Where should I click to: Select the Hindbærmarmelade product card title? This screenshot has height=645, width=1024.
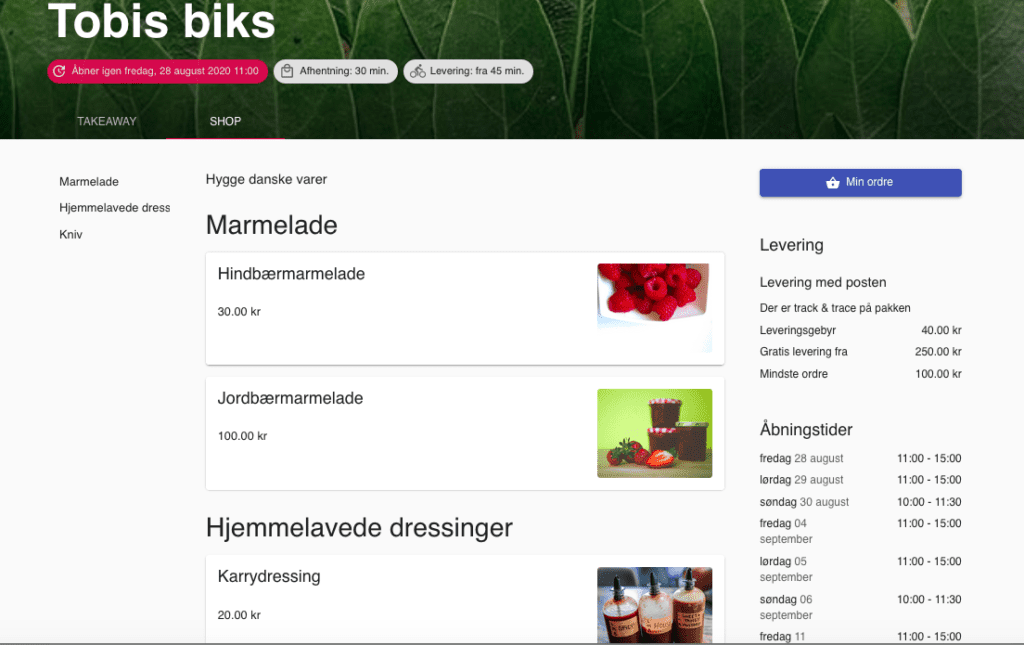tap(291, 274)
